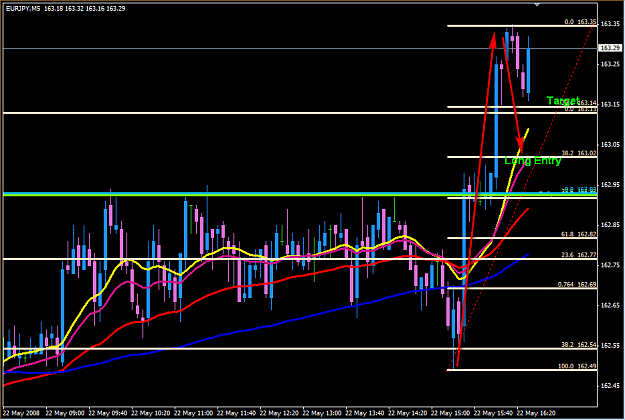Image resolution: width=625 pixels, height=420 pixels.
Task: Click the '22 May 2008' time axis label
Action: tap(21, 413)
